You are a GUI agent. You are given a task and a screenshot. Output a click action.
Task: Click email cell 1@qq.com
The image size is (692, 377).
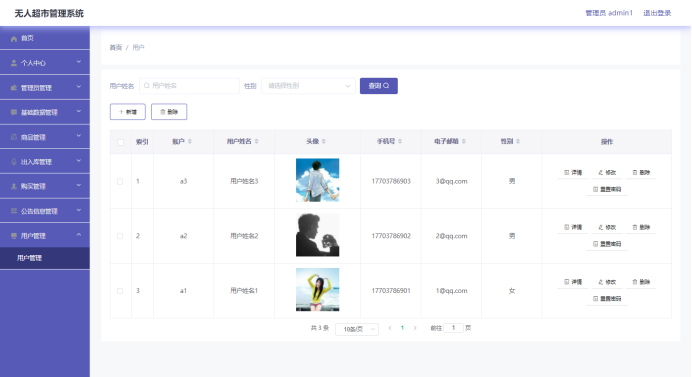[451, 291]
